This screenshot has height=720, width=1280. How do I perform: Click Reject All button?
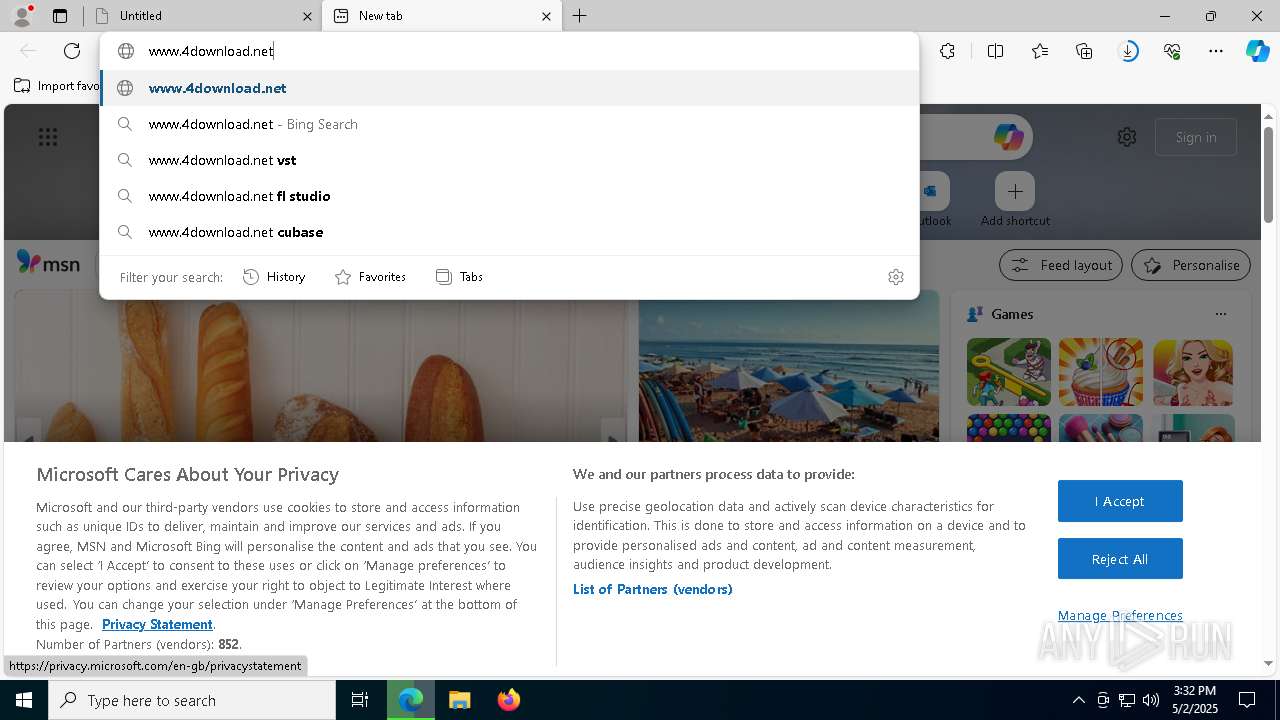(1120, 559)
